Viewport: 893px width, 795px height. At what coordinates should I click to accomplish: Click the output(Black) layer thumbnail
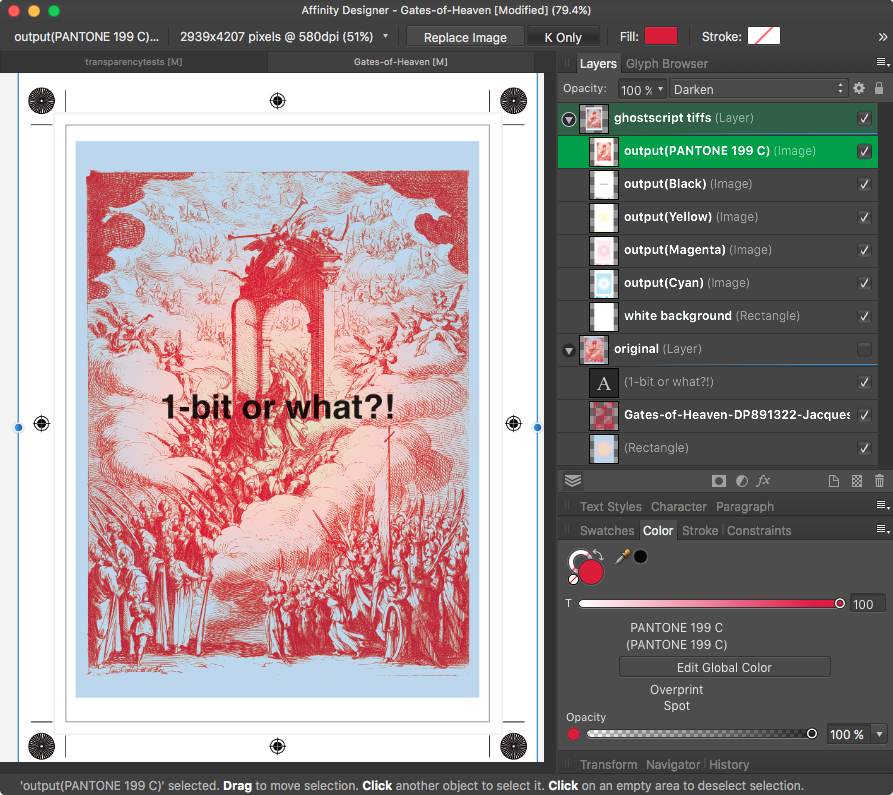[x=604, y=185]
